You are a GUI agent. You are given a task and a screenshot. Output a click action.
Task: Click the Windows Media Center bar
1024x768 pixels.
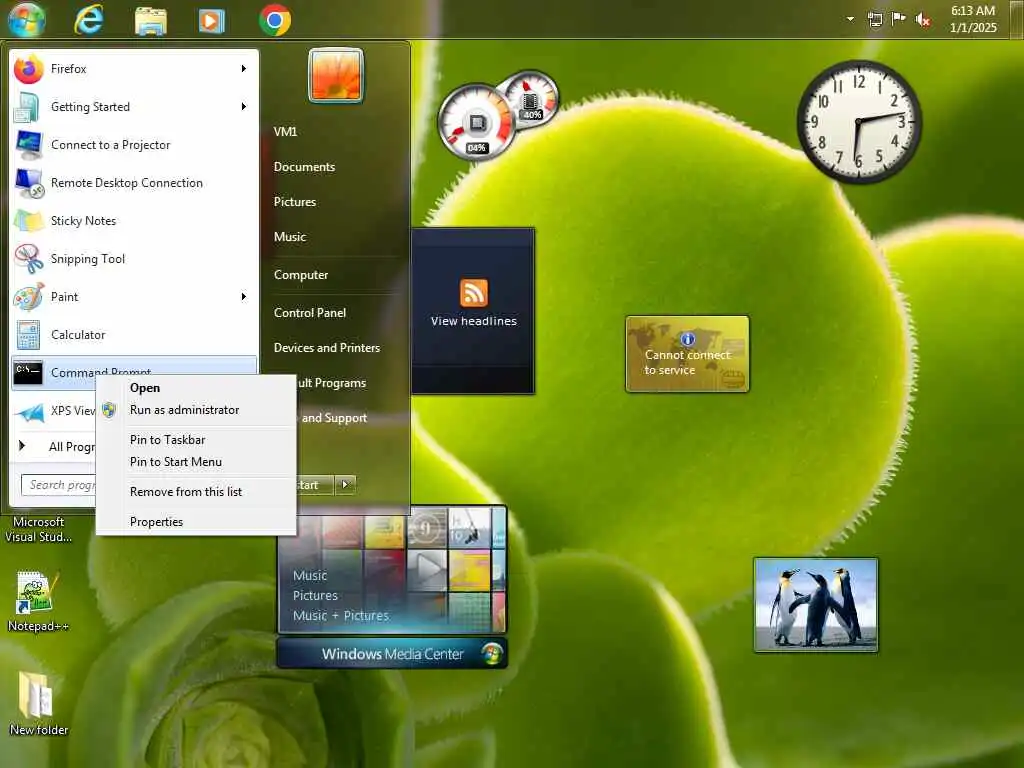[x=392, y=654]
